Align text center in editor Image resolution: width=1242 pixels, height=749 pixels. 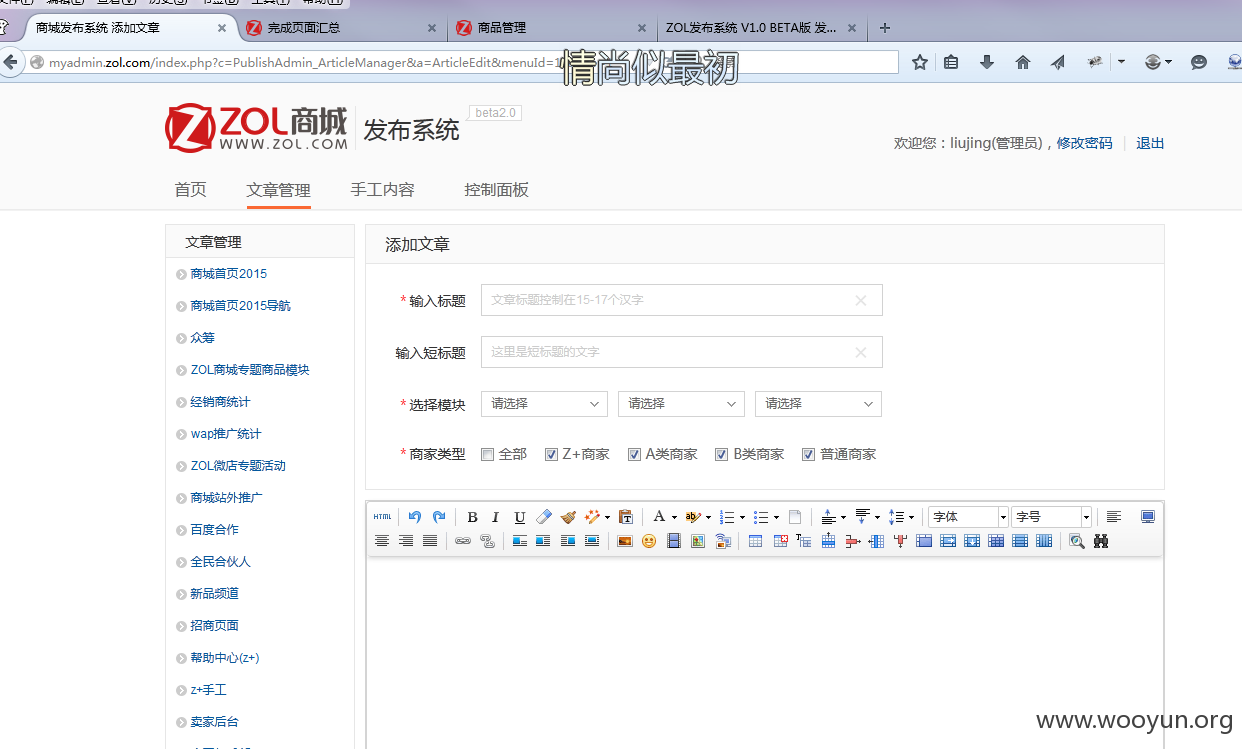(x=382, y=541)
